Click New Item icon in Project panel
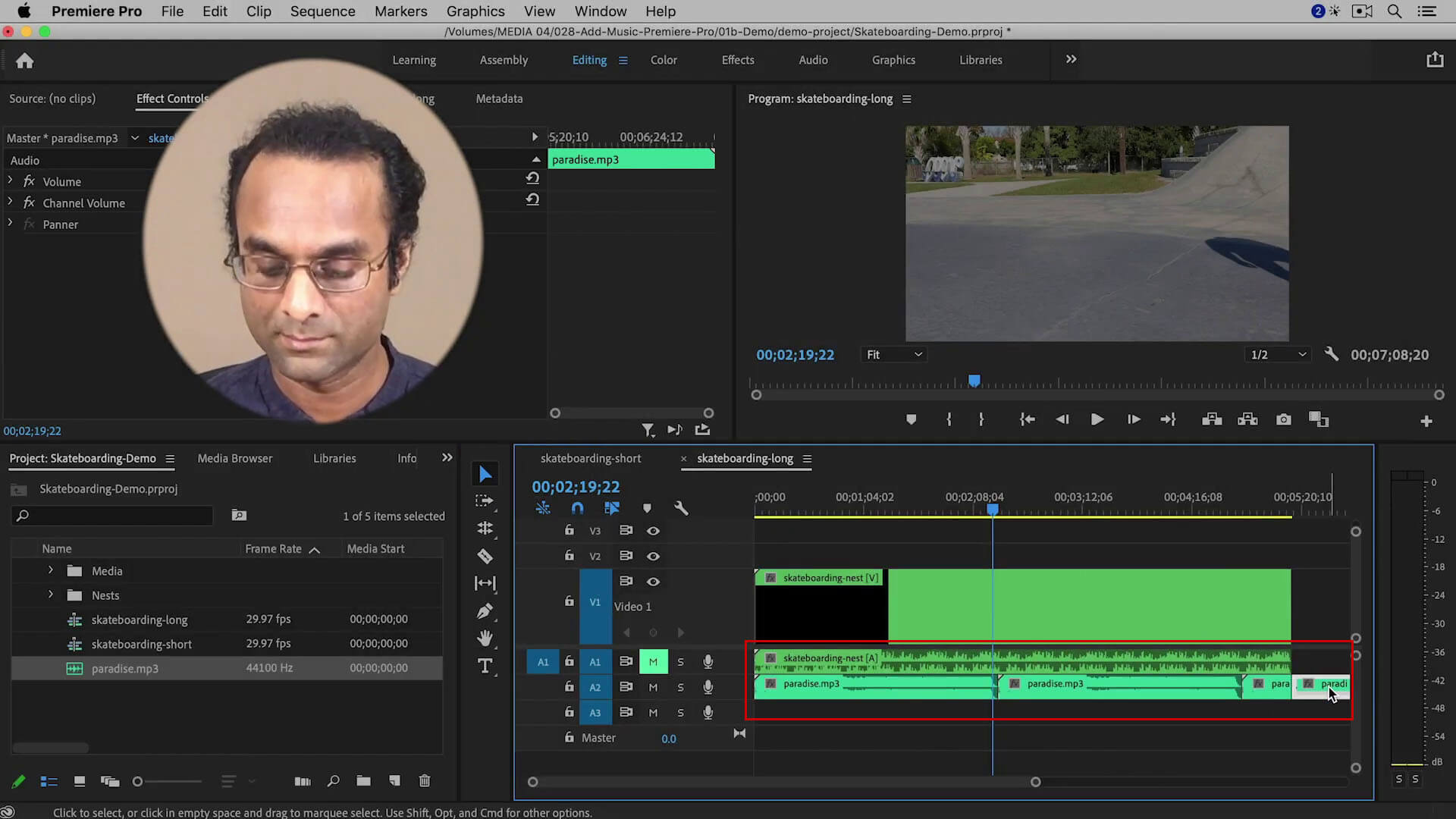Screen dimensions: 1456x819 click(x=394, y=780)
